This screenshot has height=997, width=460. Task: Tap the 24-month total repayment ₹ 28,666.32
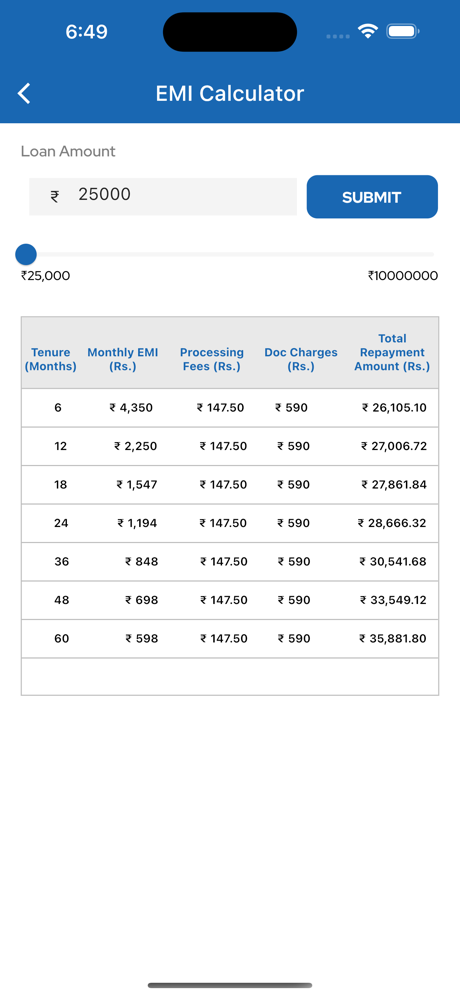click(392, 523)
